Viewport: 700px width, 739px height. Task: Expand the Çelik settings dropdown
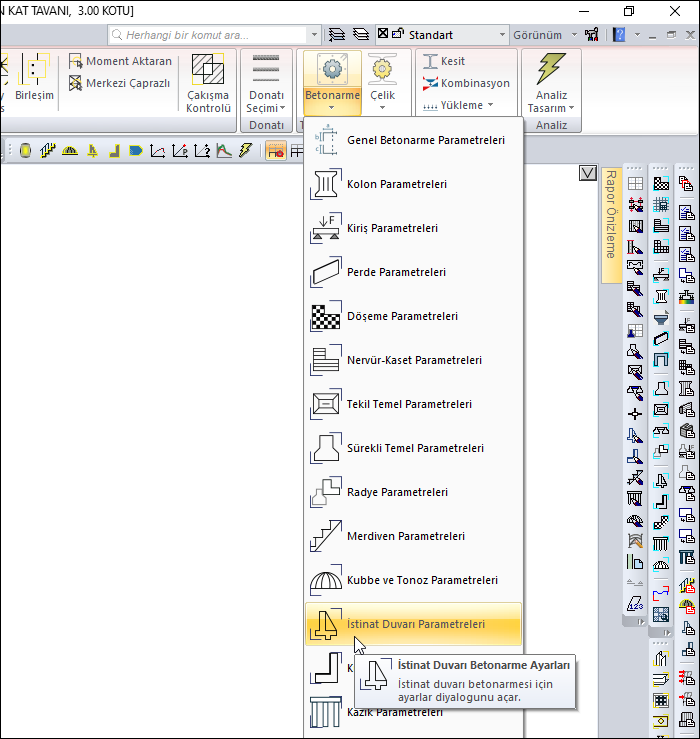[x=382, y=101]
